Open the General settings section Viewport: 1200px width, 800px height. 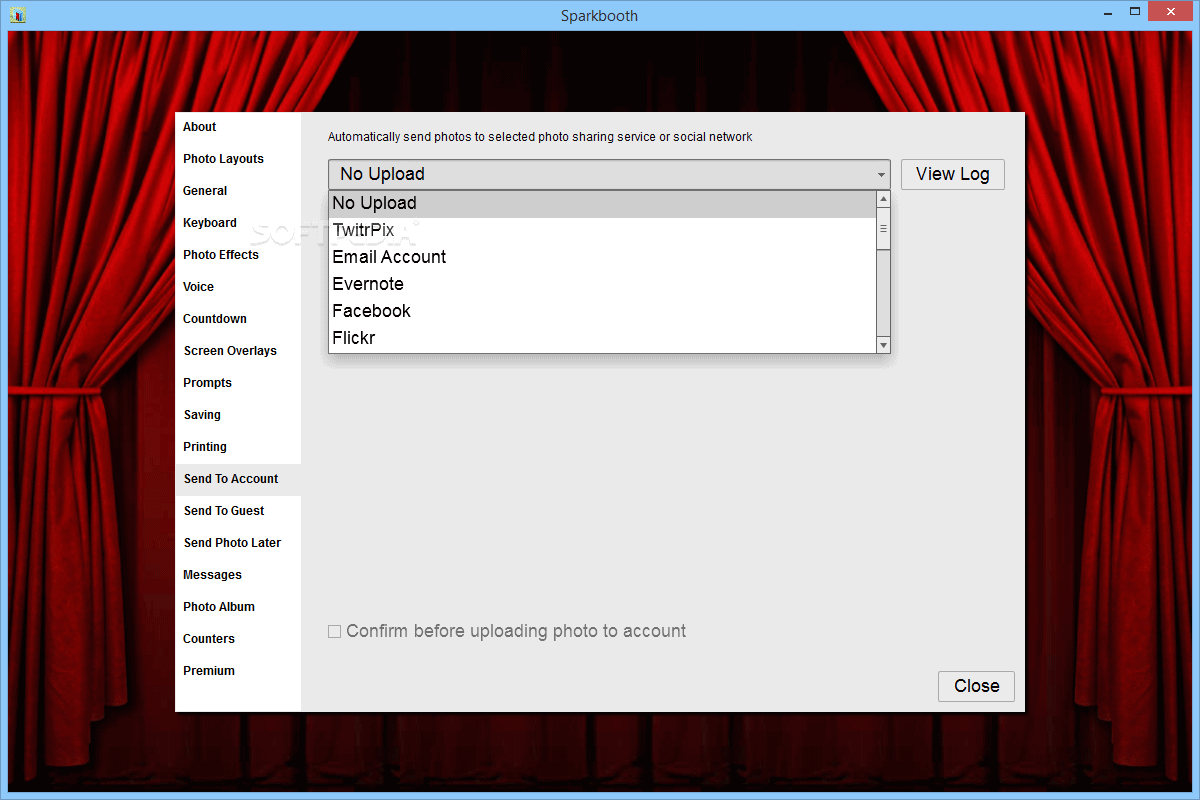tap(238, 191)
